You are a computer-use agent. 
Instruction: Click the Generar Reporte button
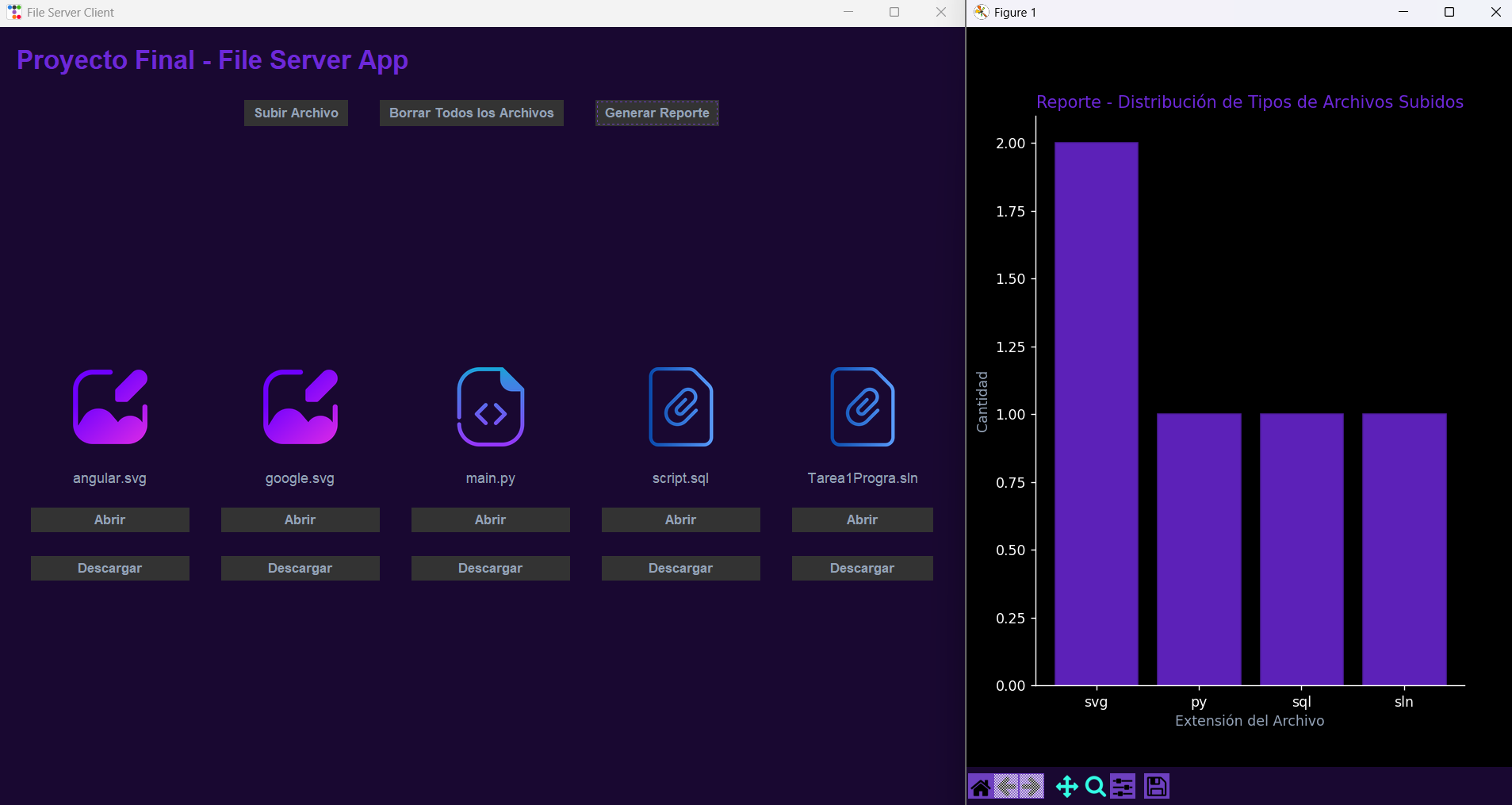point(657,113)
